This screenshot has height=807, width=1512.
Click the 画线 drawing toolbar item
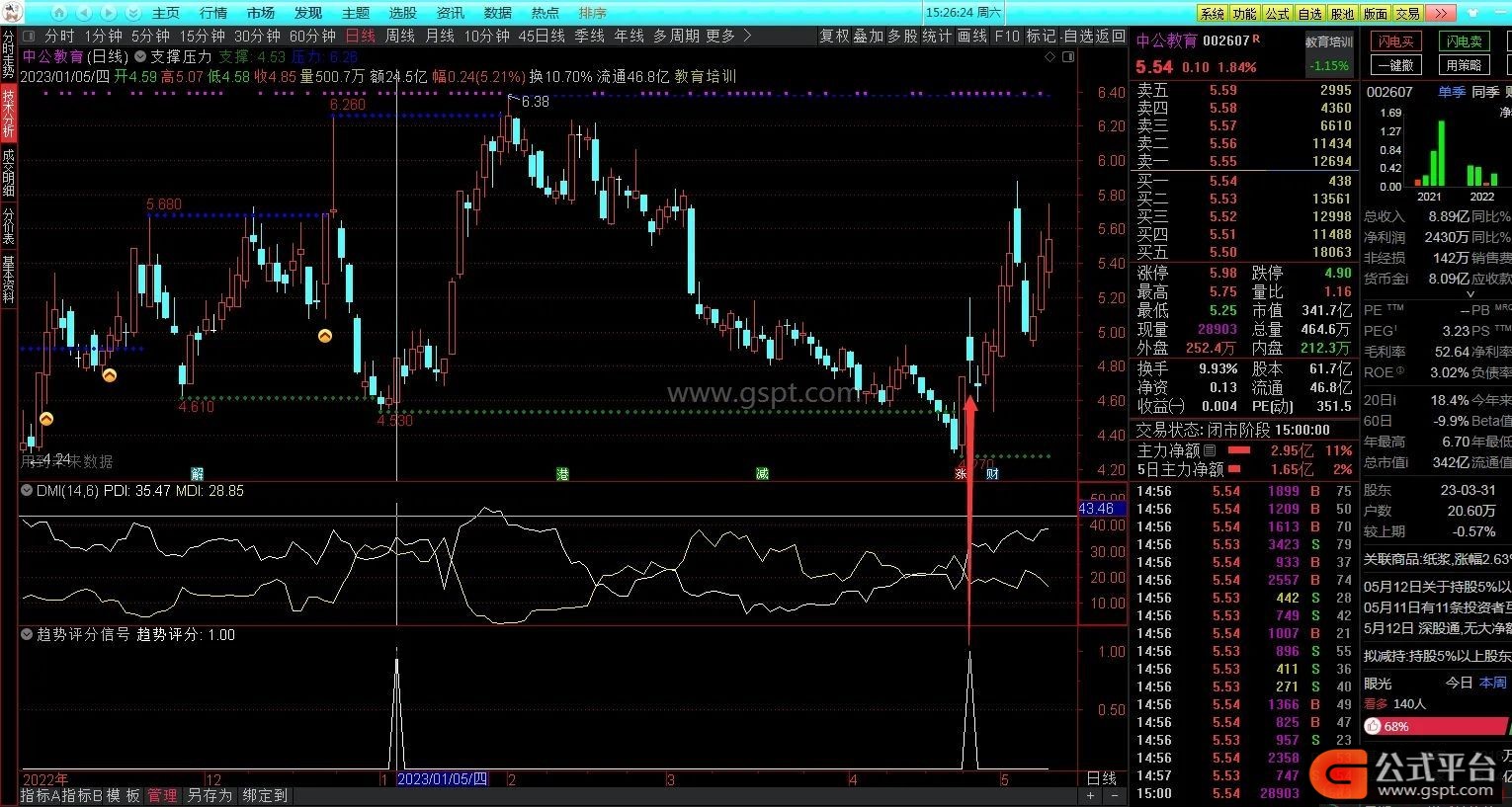tap(972, 36)
